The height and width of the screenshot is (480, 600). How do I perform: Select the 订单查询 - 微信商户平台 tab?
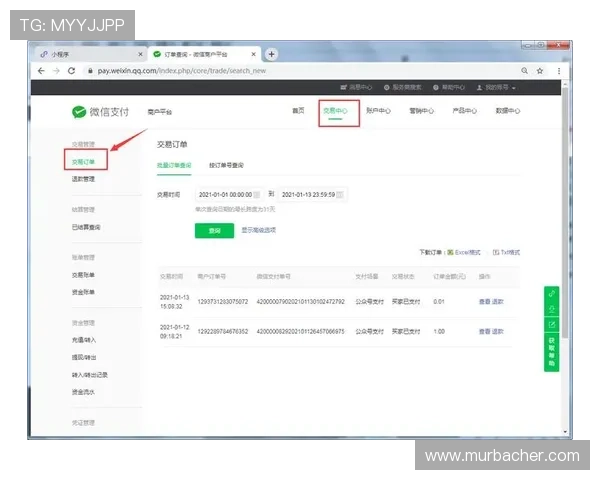point(205,54)
